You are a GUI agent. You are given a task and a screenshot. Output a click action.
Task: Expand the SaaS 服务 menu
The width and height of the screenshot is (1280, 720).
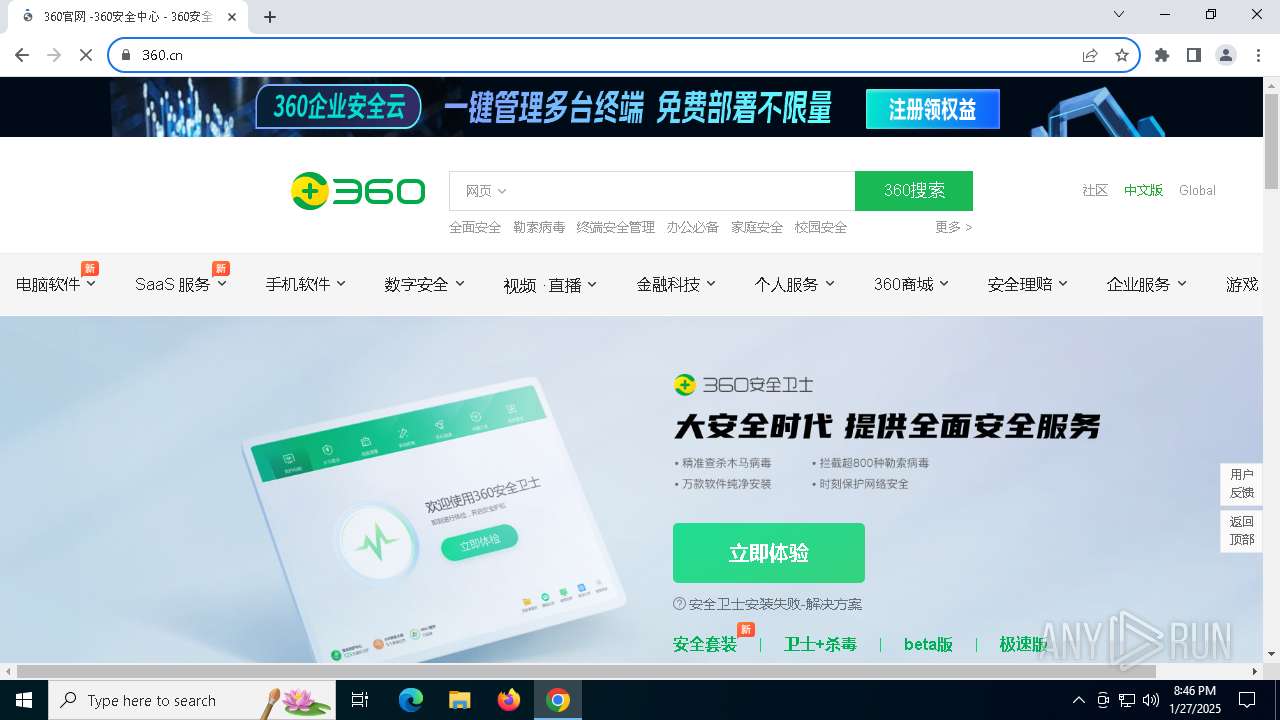click(181, 284)
